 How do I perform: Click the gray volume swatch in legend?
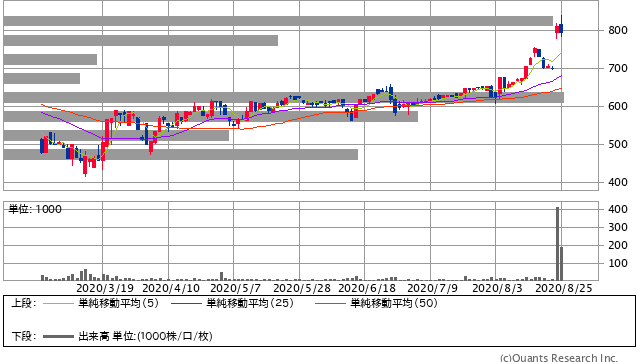tap(58, 337)
